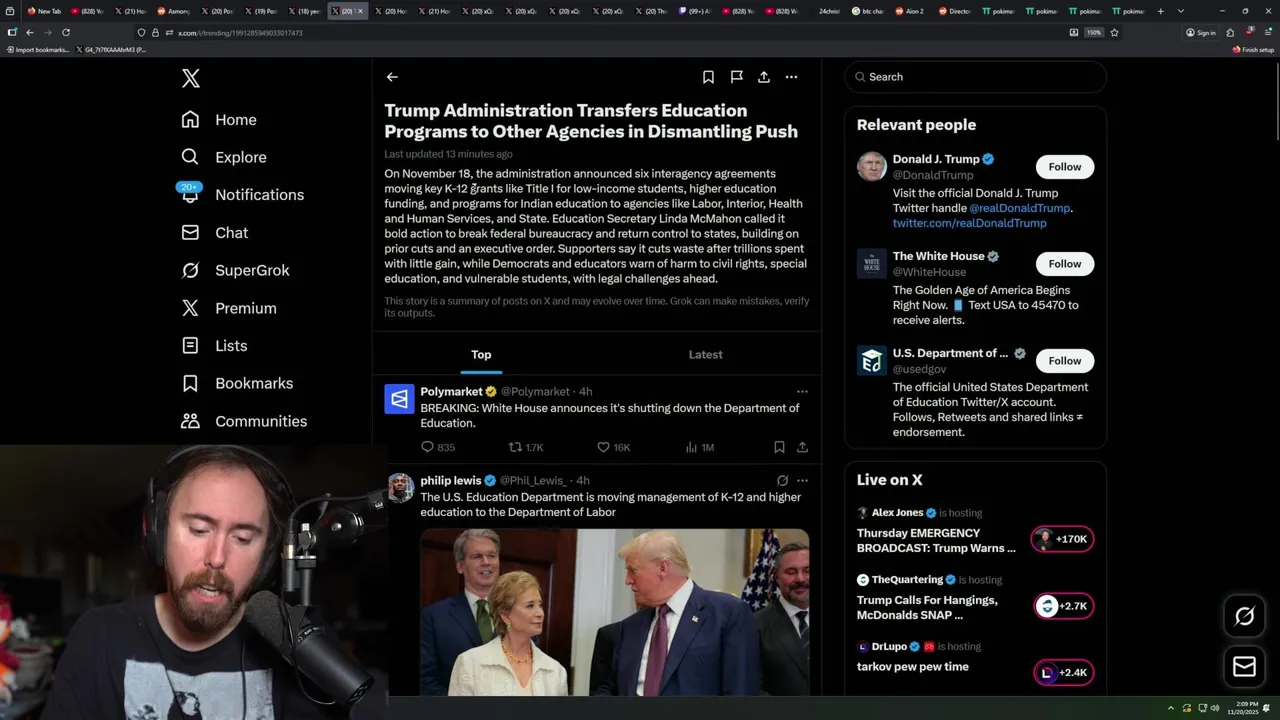
Task: Click Sign in on browser toolbar
Action: (x=1201, y=33)
